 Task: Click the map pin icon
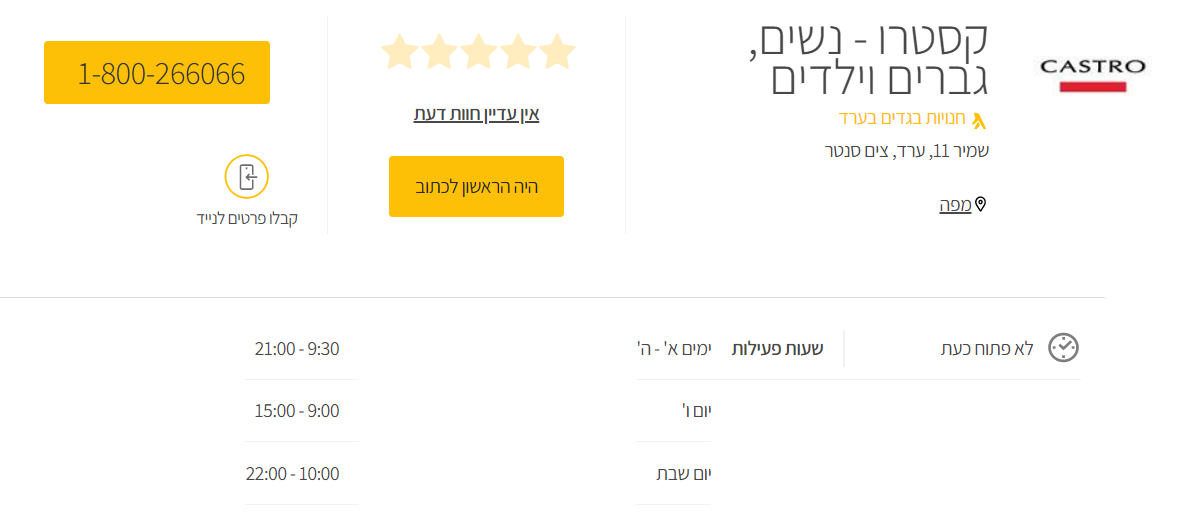(981, 205)
